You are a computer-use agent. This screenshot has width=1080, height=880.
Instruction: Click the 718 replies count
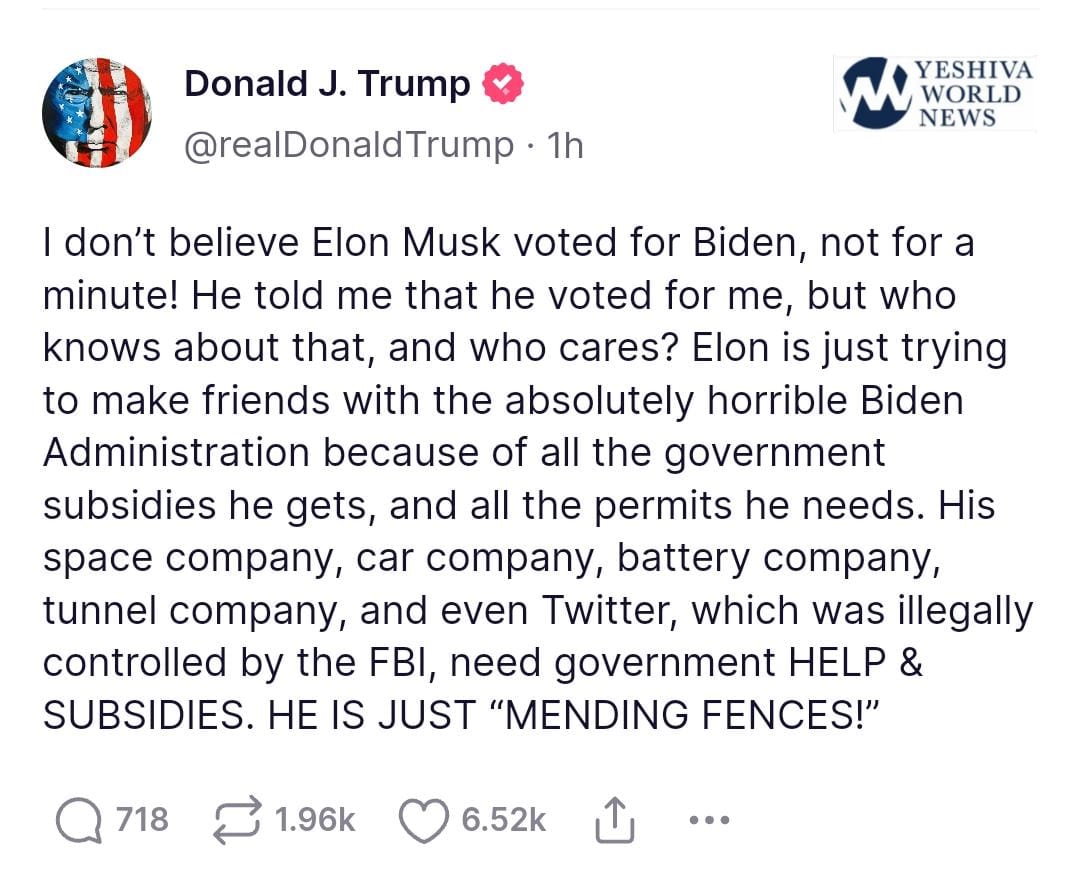(141, 820)
